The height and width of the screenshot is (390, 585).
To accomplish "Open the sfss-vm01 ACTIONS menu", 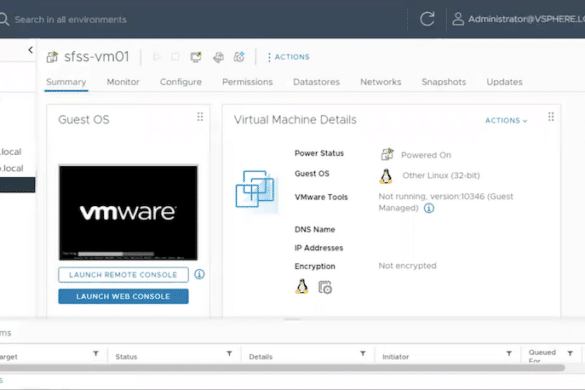I will coord(288,57).
